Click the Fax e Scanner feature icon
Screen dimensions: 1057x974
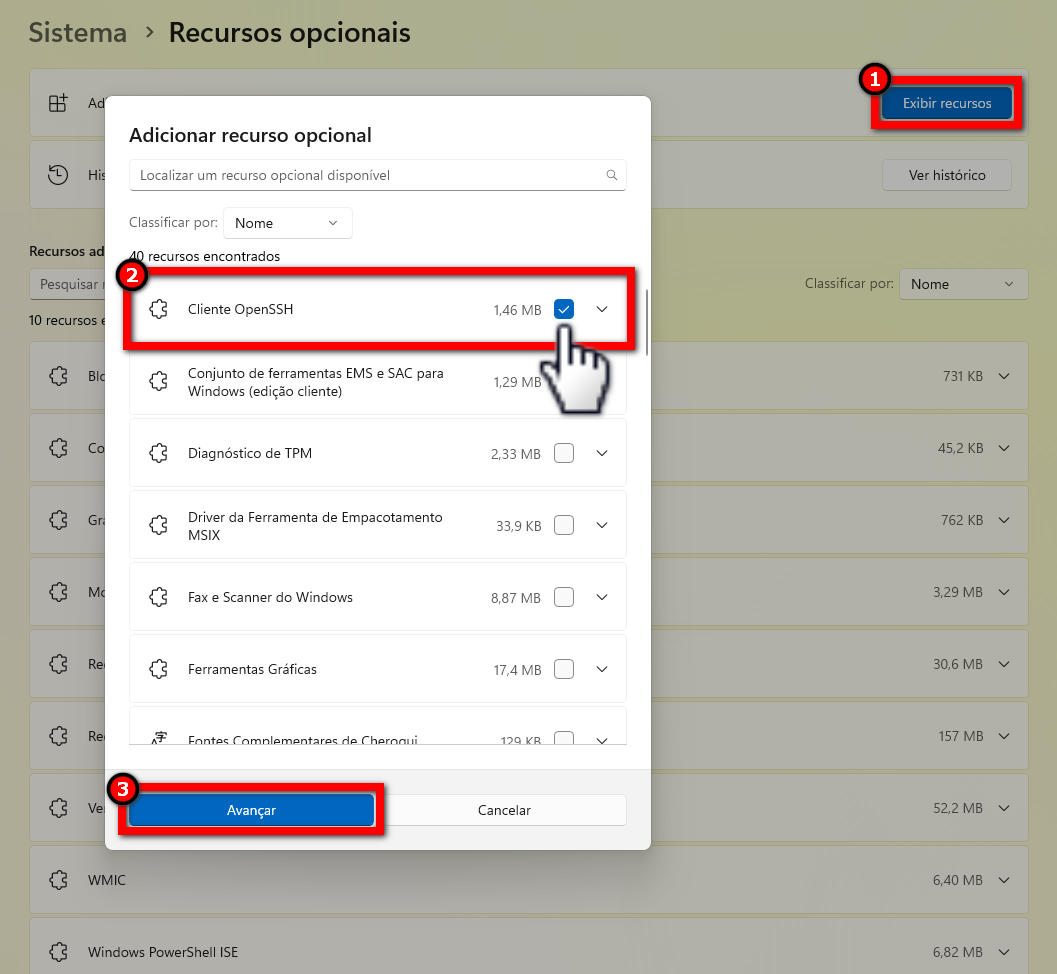pos(158,597)
